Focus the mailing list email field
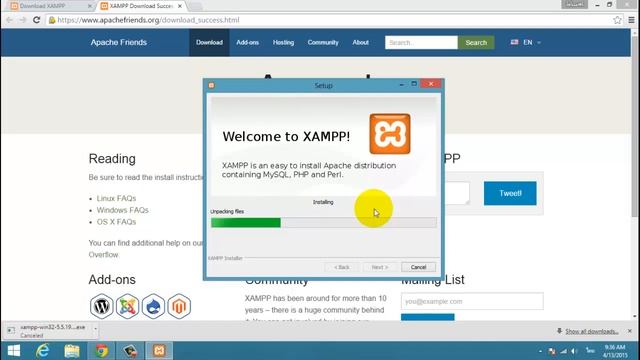The image size is (640, 360). point(472,301)
